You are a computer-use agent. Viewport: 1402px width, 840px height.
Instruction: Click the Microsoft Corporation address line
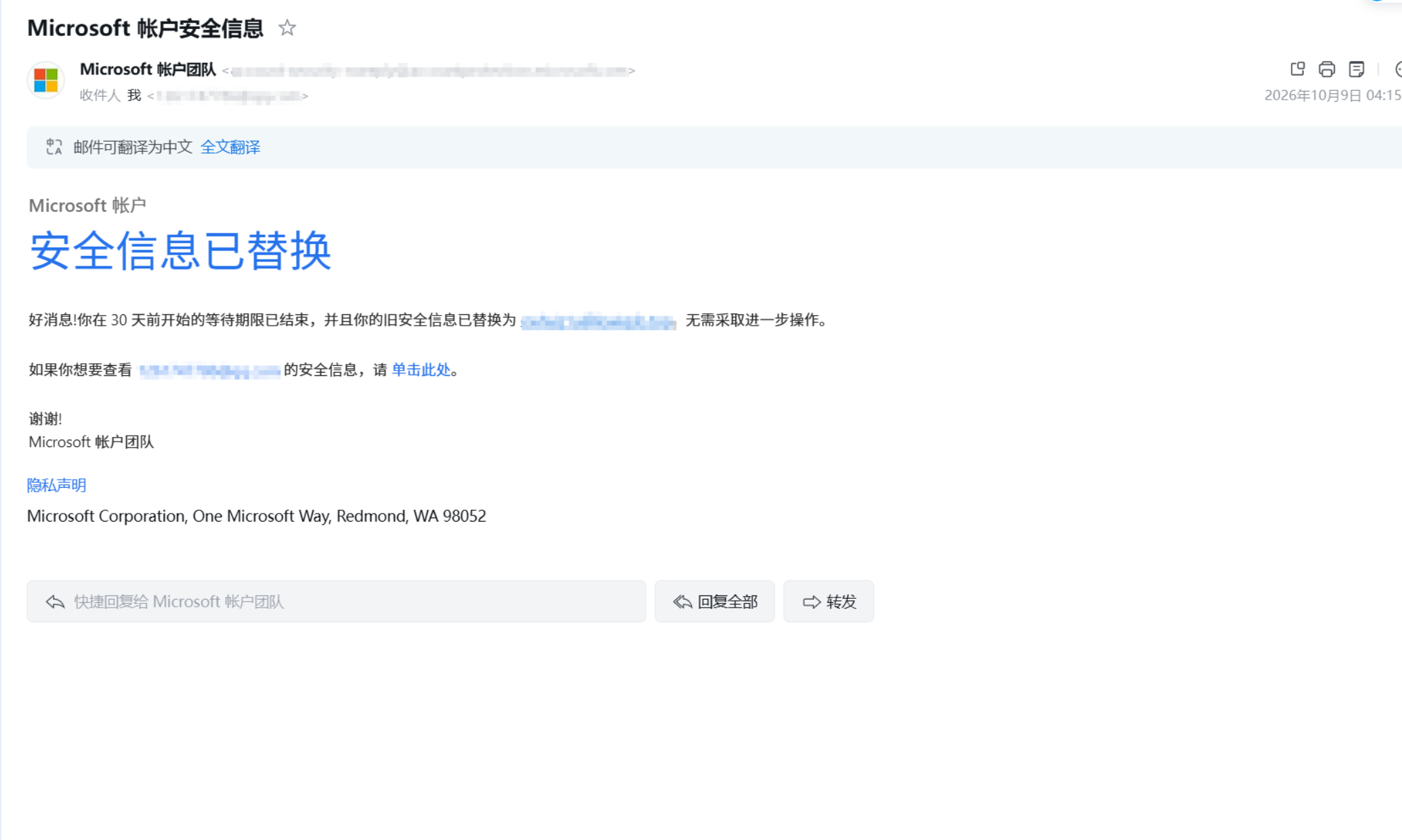click(x=257, y=516)
